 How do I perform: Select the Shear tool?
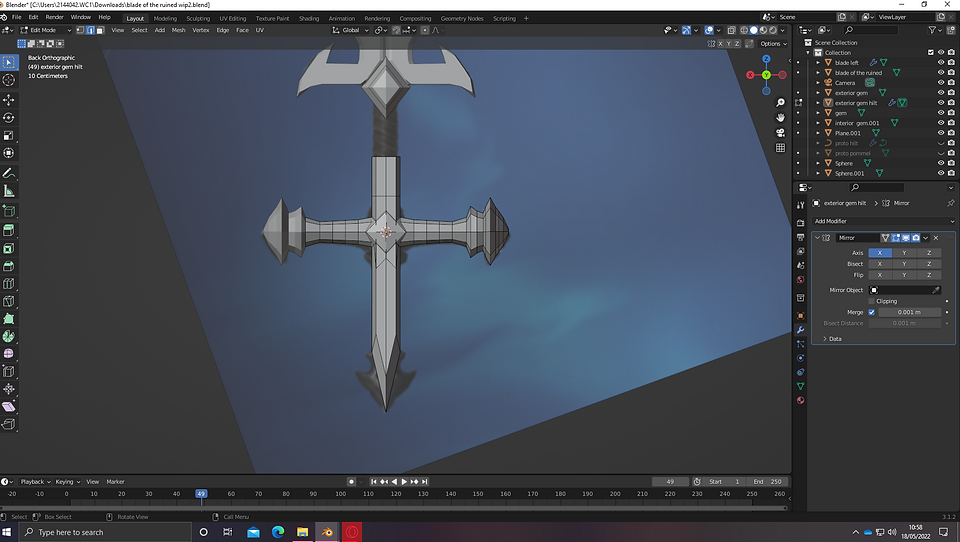coord(9,407)
